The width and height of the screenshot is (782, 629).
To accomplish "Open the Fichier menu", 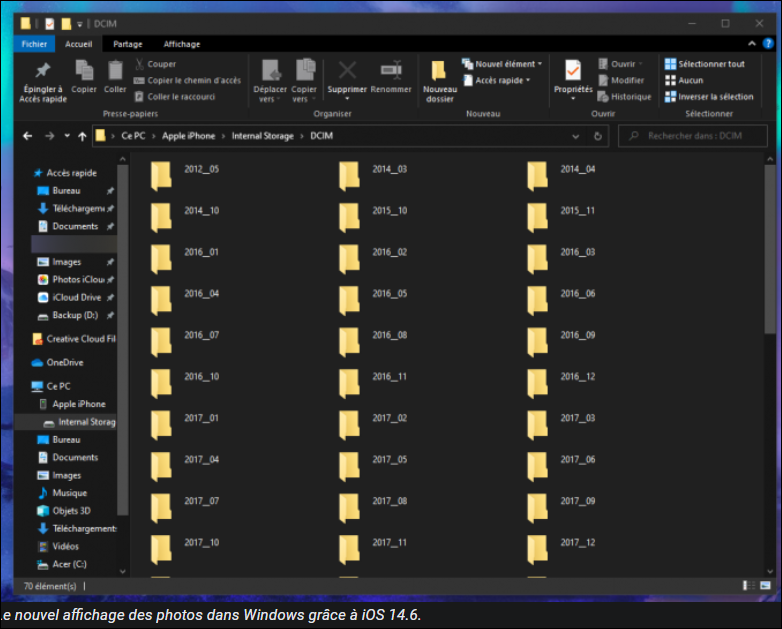I will 34,44.
